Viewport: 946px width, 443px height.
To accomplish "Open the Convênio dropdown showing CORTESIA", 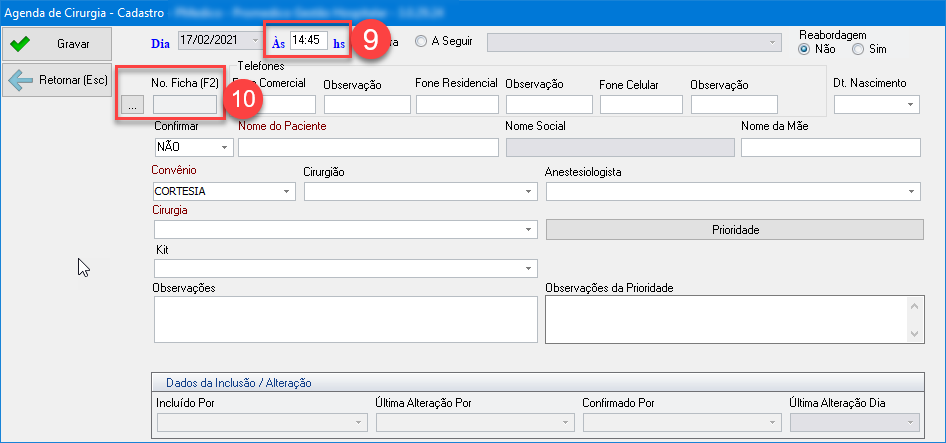I will [x=288, y=191].
